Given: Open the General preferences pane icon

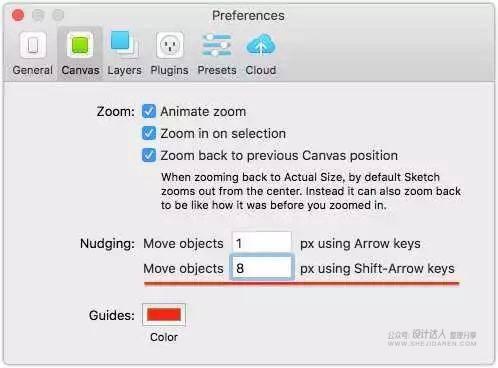Looking at the screenshot, I should 33,45.
